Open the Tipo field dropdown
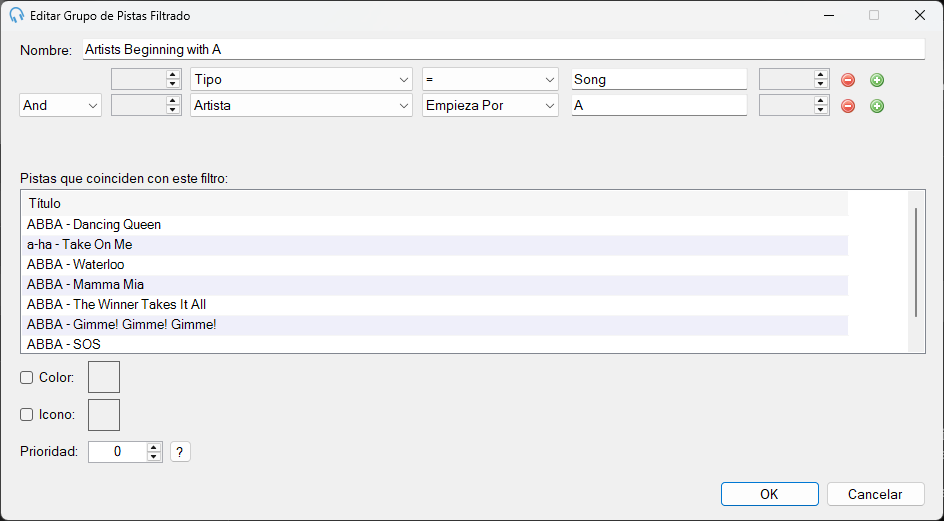The width and height of the screenshot is (944, 521). click(301, 80)
